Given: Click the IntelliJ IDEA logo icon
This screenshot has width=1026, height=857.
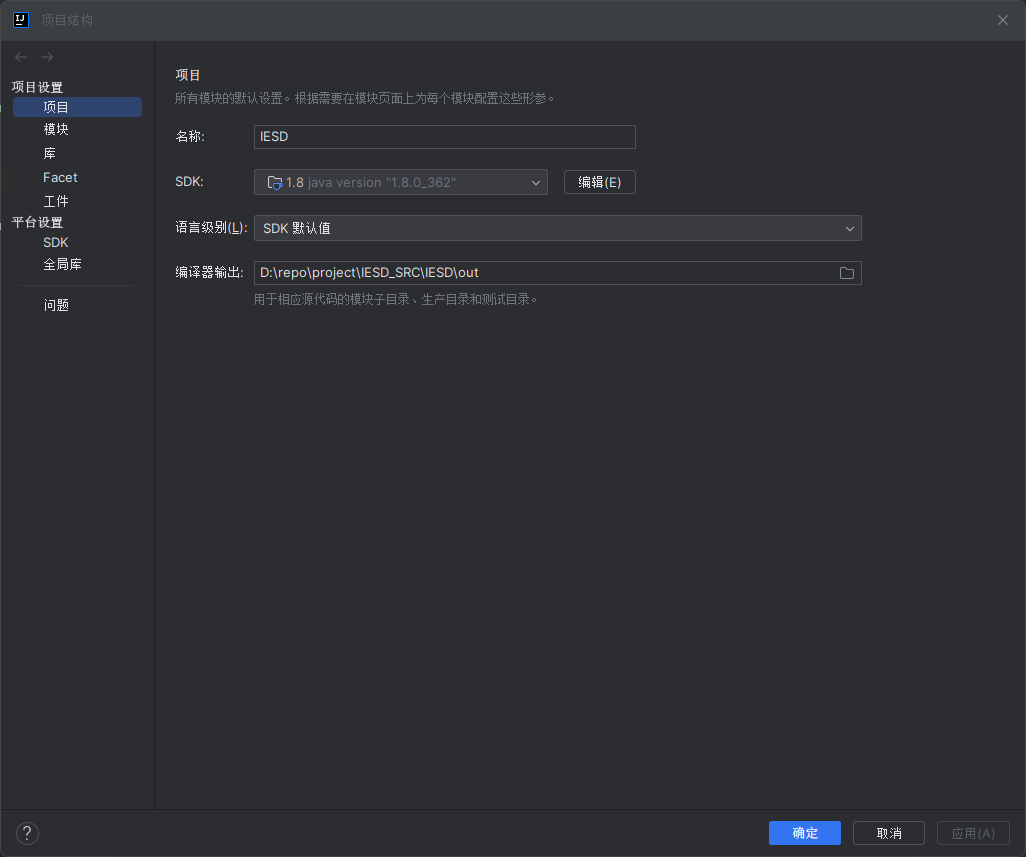Looking at the screenshot, I should click(21, 20).
